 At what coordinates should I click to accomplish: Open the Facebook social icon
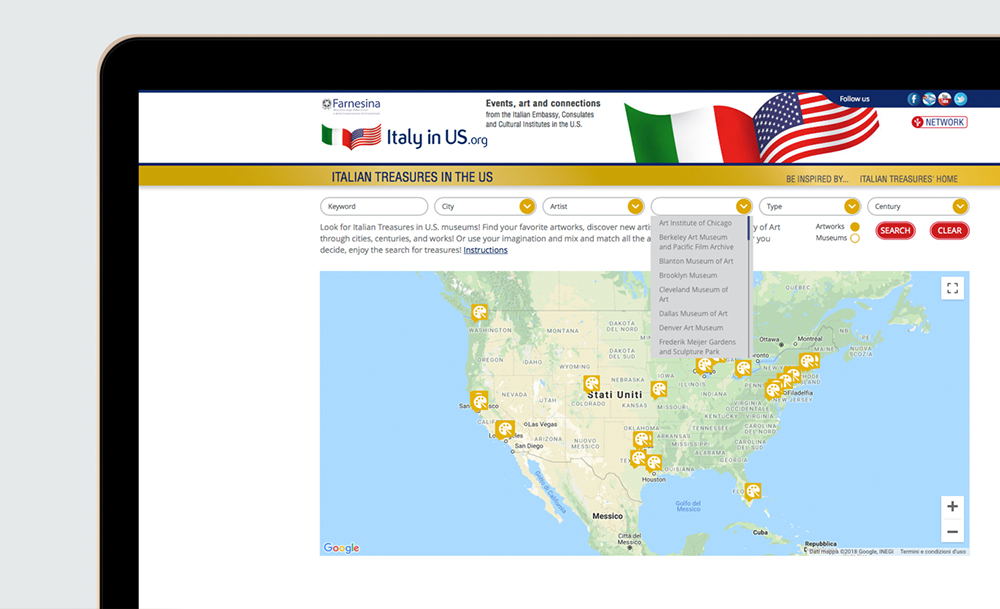coord(913,99)
